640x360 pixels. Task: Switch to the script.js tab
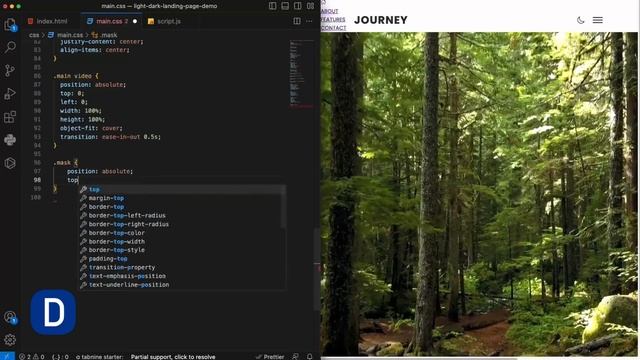(164, 21)
